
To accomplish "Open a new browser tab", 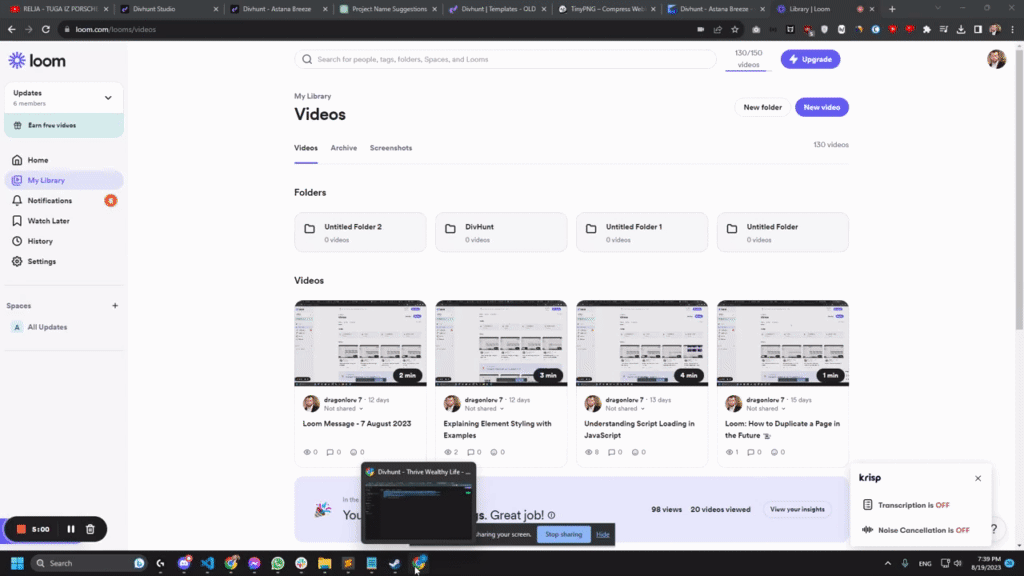I will 892,9.
